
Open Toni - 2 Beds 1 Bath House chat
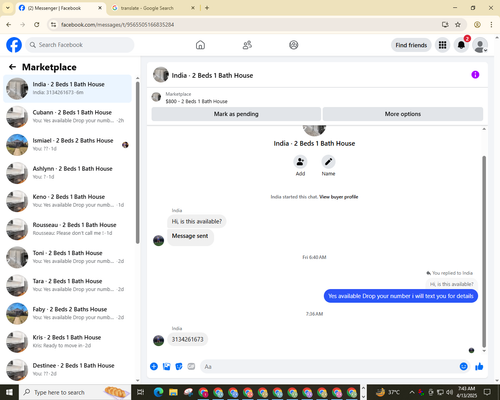(x=68, y=257)
